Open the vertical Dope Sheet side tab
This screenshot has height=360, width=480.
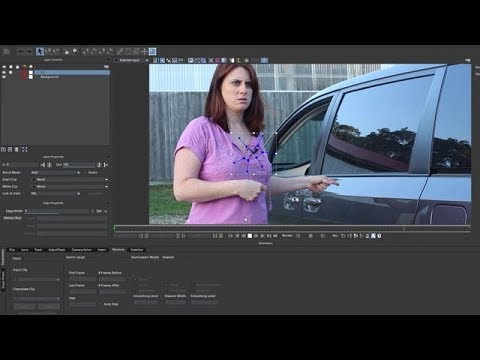coord(3,279)
